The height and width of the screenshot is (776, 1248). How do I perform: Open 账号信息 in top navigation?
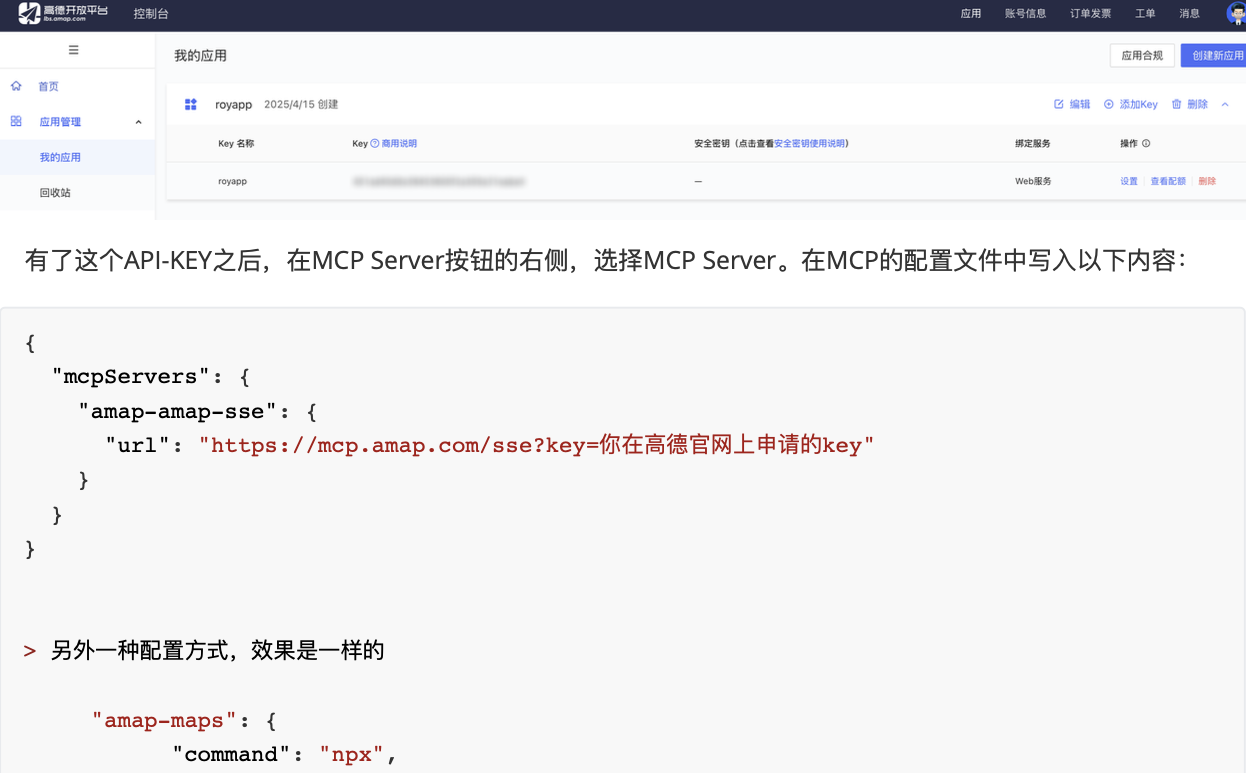[1025, 14]
